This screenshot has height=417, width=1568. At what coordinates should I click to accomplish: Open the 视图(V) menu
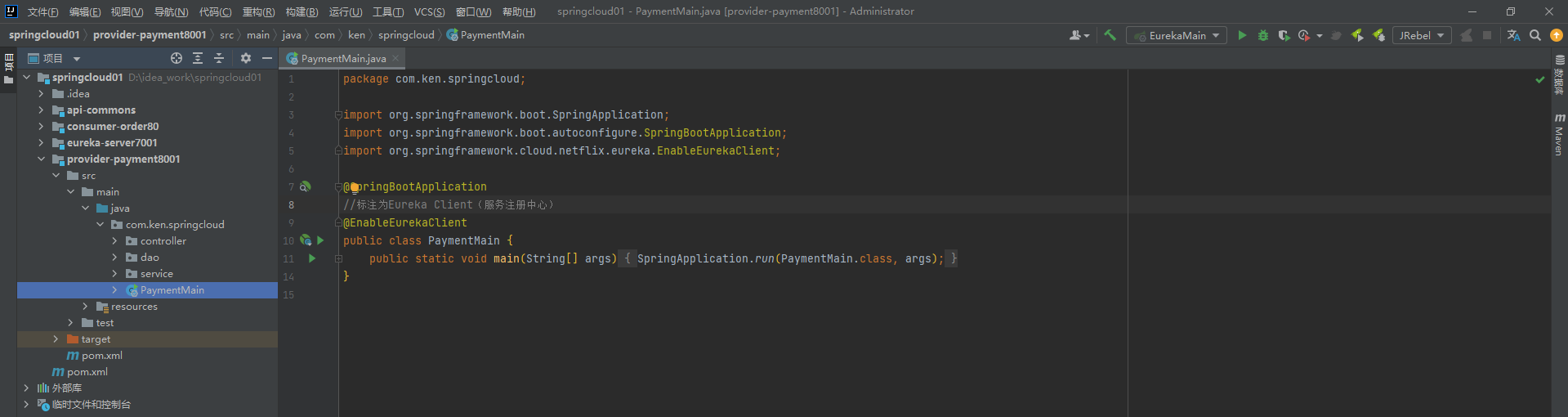pos(127,11)
